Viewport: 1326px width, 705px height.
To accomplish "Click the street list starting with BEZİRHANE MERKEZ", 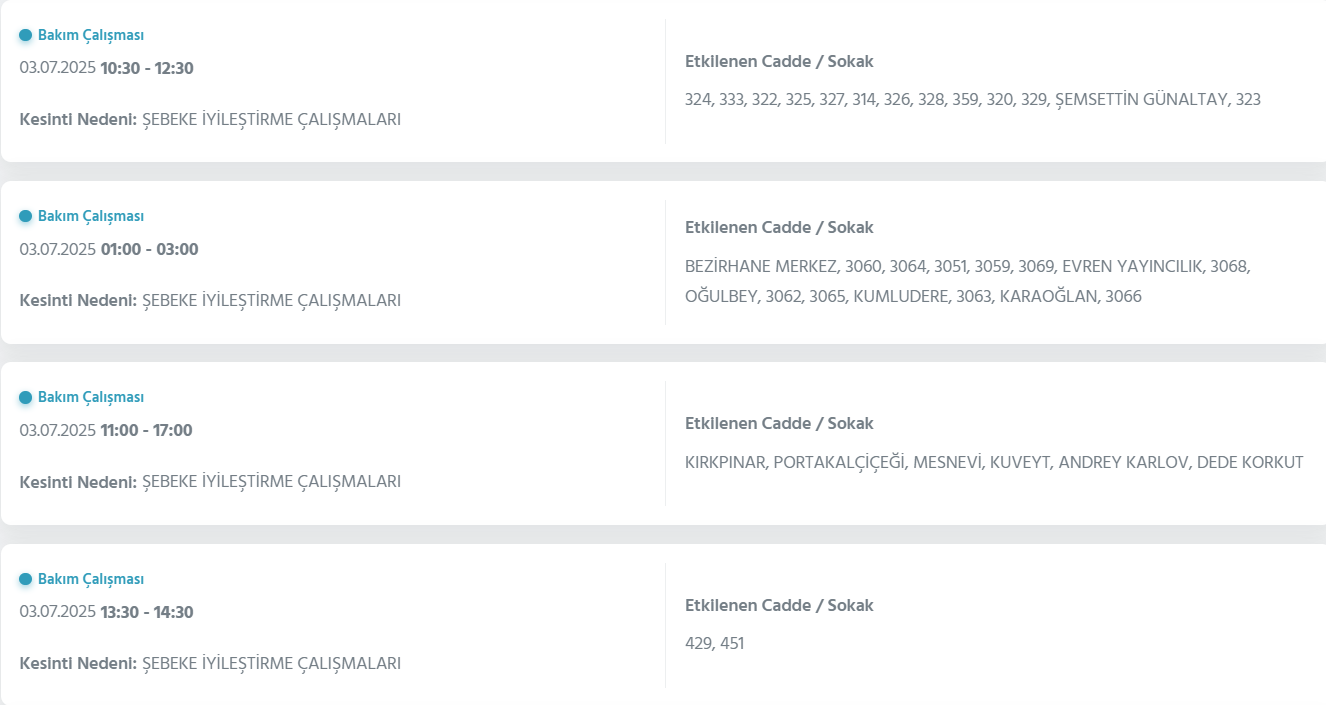I will [967, 282].
